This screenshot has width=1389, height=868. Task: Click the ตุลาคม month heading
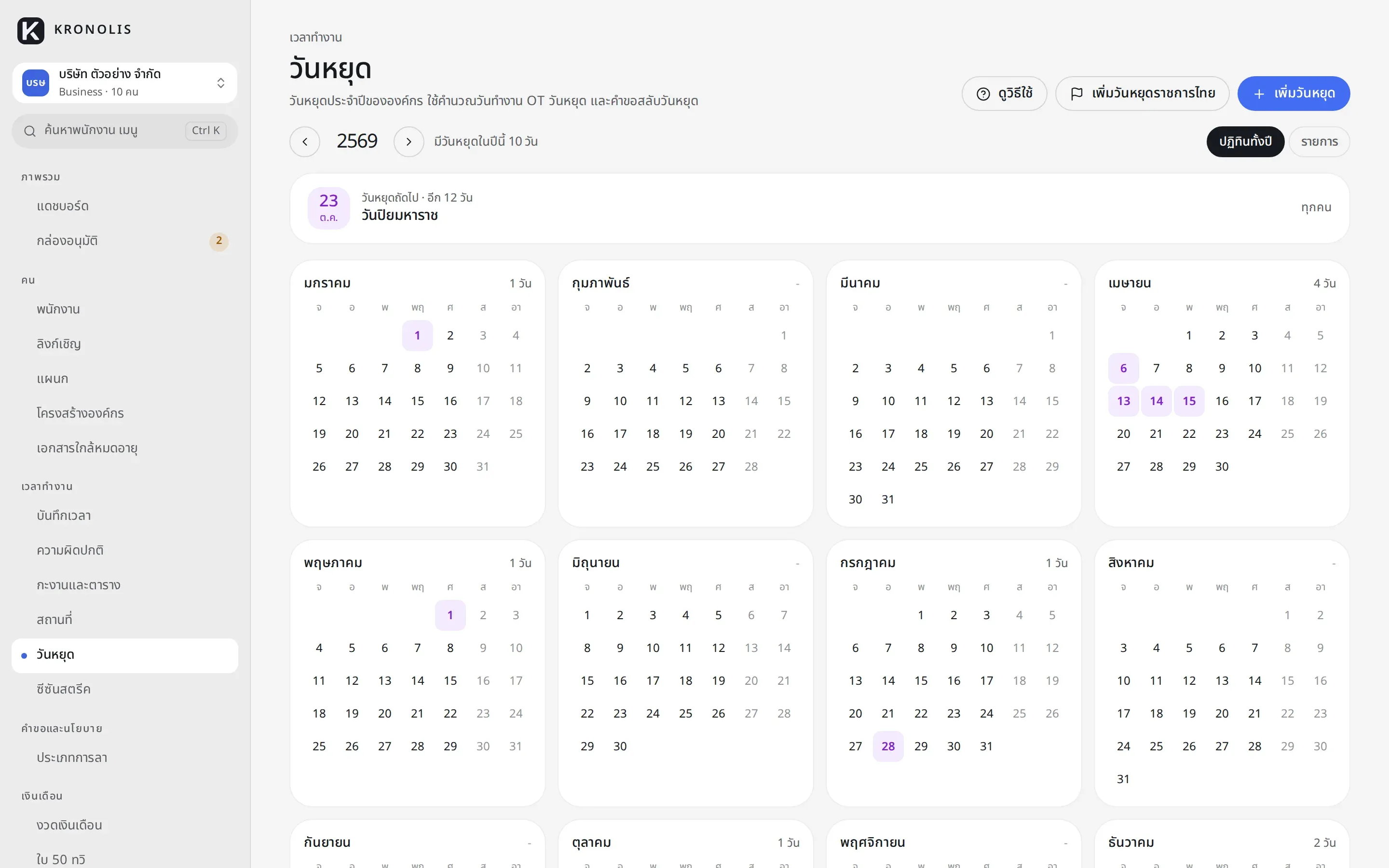coord(591,843)
